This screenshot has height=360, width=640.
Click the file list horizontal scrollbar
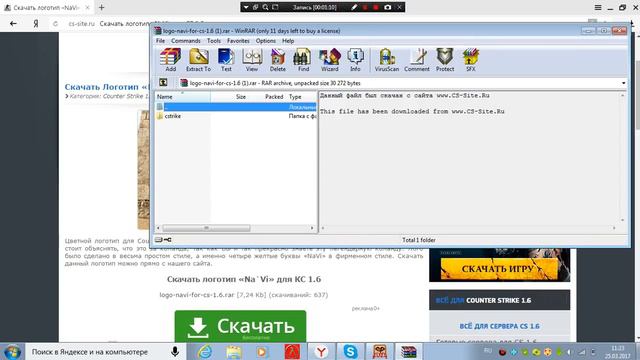pos(207,228)
